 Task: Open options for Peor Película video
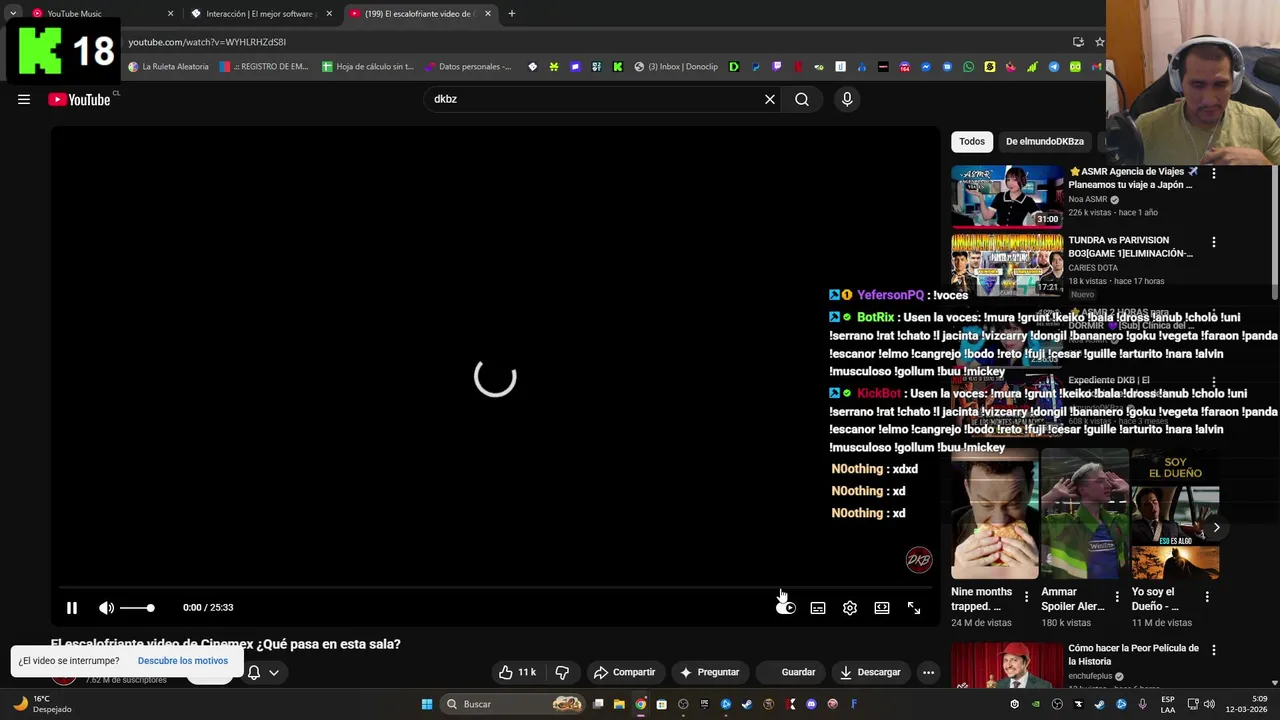(x=1214, y=650)
